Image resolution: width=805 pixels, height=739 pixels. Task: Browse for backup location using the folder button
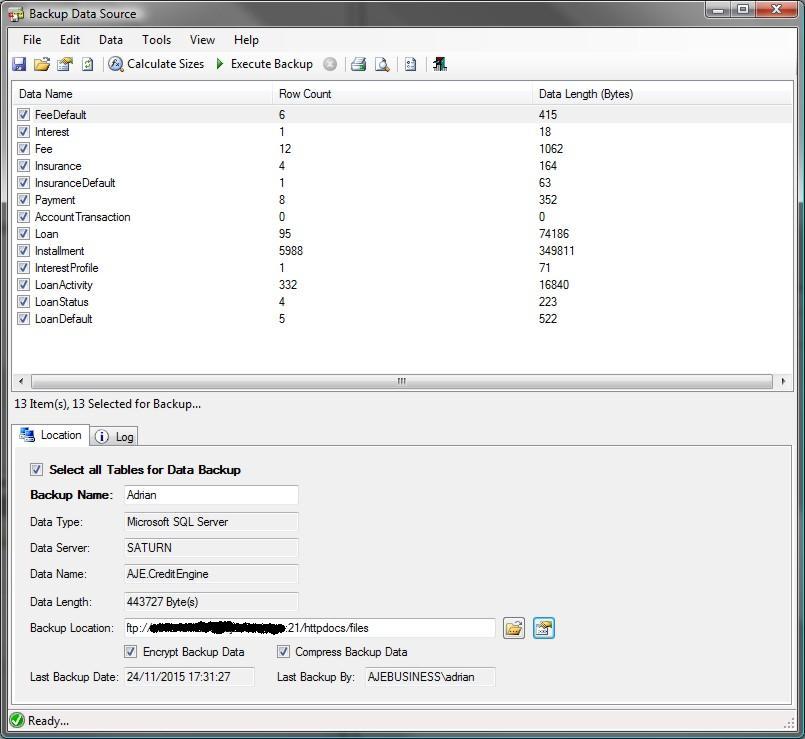click(513, 628)
